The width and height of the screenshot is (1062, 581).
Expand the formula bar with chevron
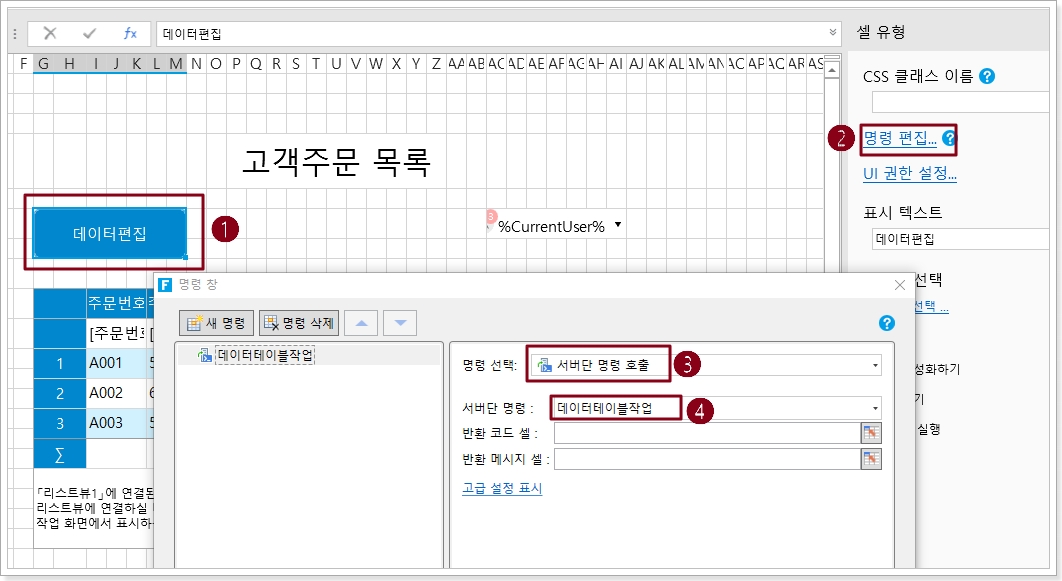pyautogui.click(x=834, y=33)
